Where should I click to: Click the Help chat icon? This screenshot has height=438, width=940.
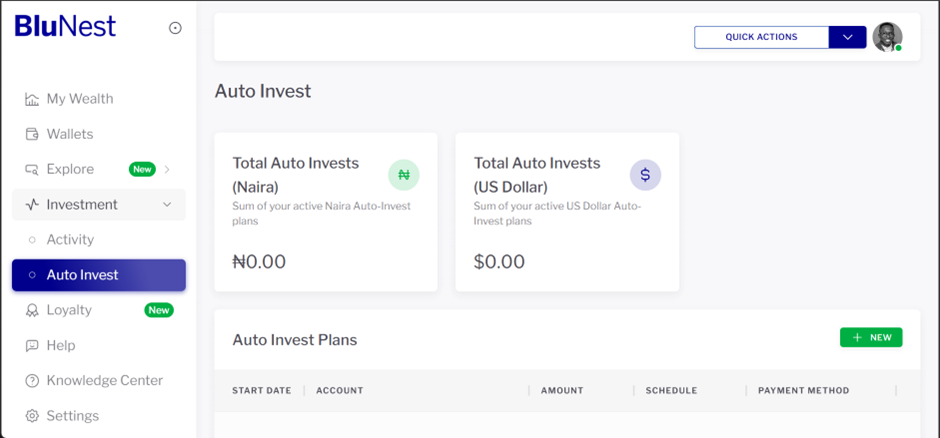pos(32,346)
